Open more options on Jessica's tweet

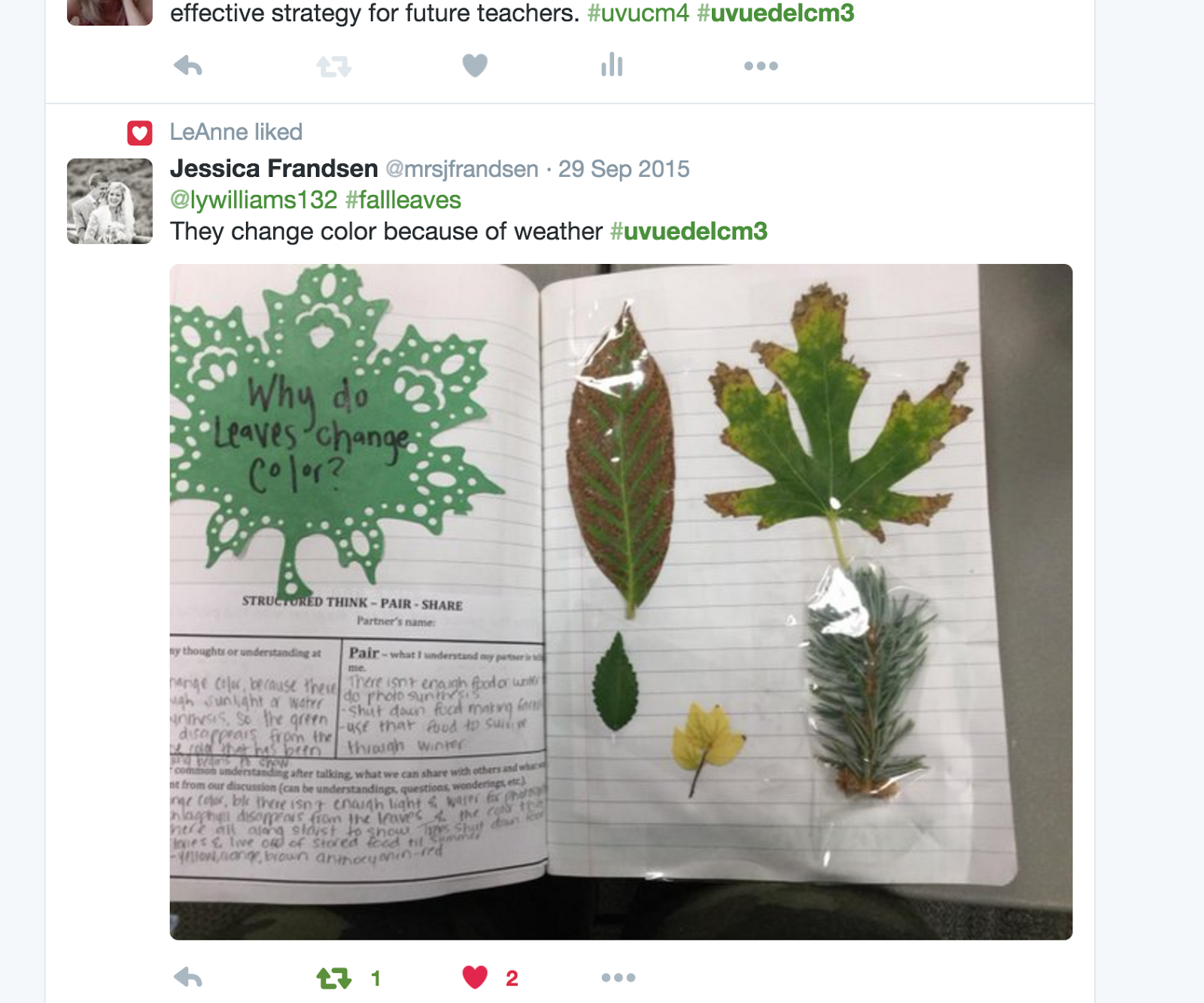pos(619,978)
